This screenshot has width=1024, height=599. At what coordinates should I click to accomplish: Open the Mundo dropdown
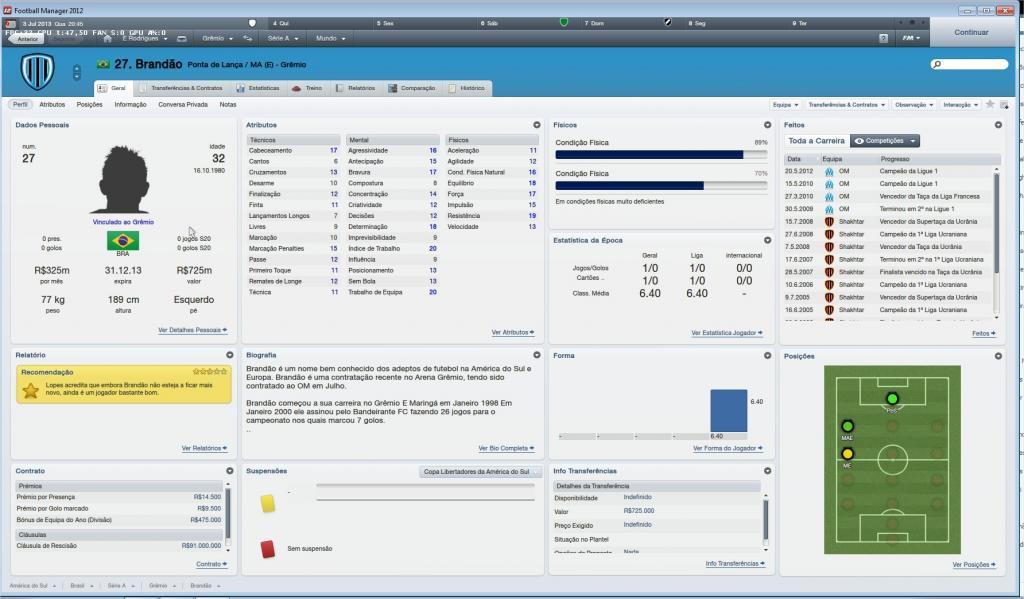pos(330,39)
